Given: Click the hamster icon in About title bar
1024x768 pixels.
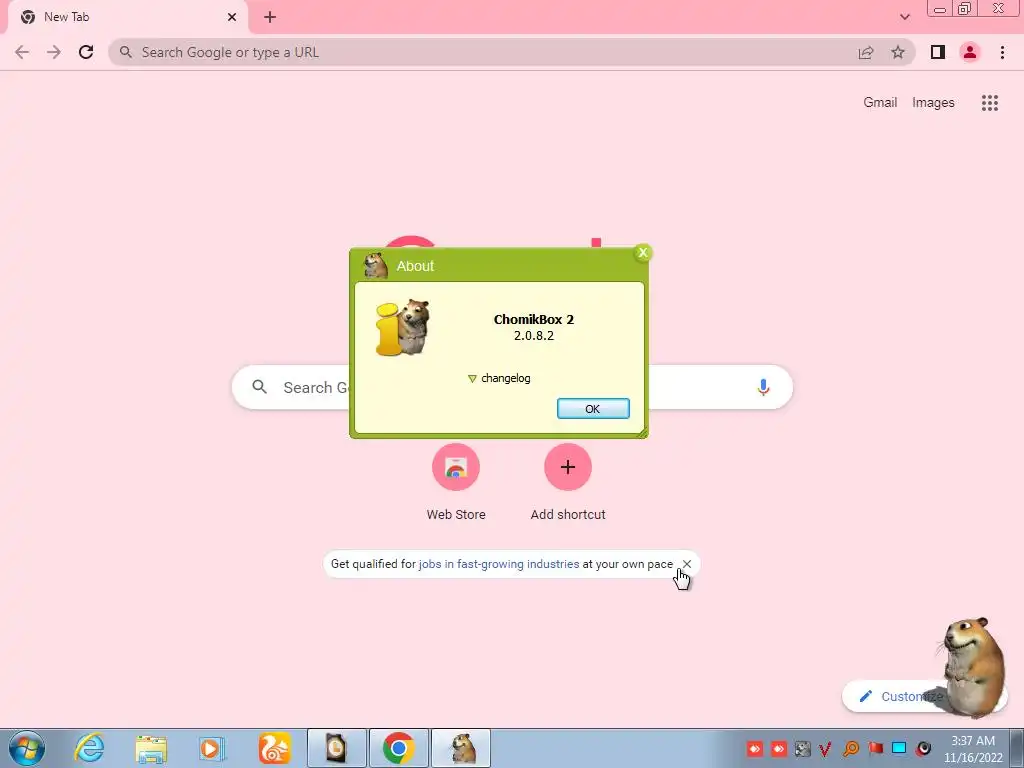Looking at the screenshot, I should pos(376,265).
